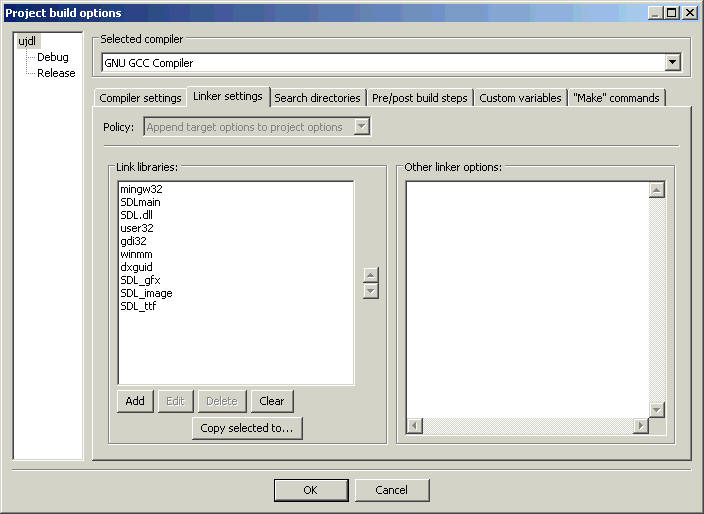This screenshot has height=514, width=704.
Task: Click the Copy selected to... button
Action: pos(247,428)
